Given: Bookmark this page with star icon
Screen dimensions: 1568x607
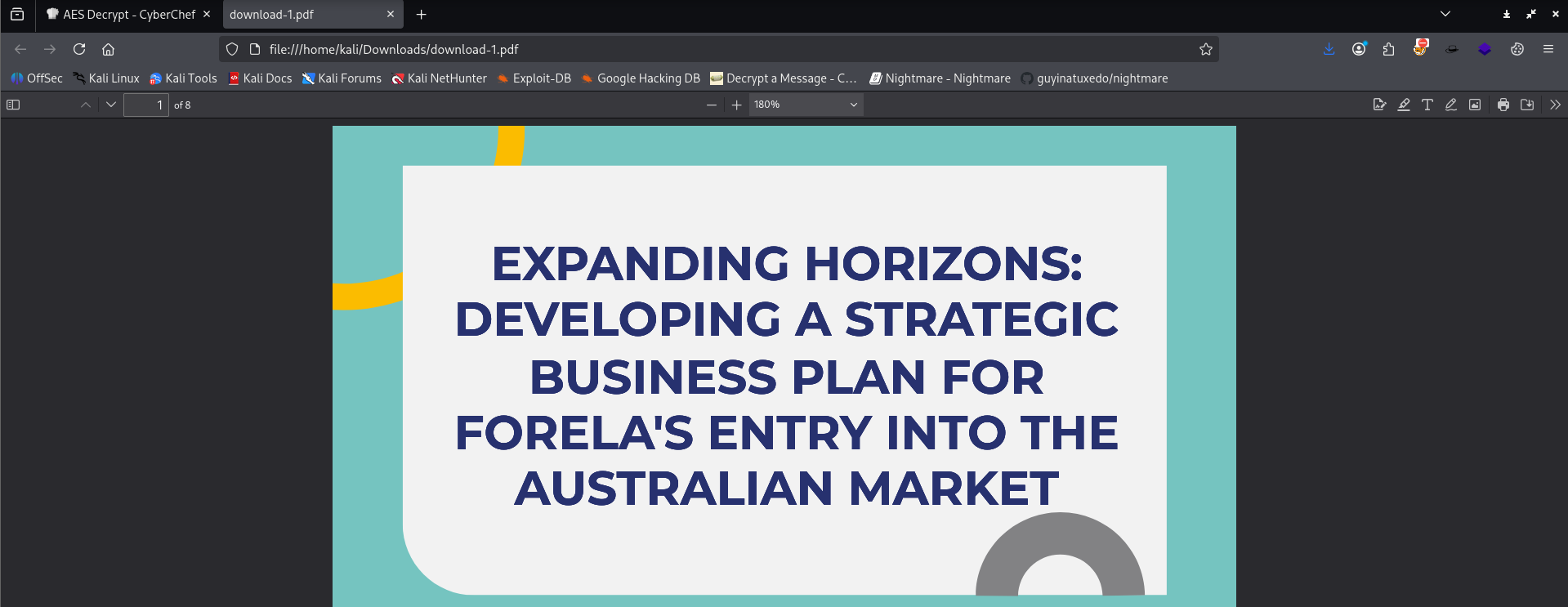Looking at the screenshot, I should tap(1206, 49).
